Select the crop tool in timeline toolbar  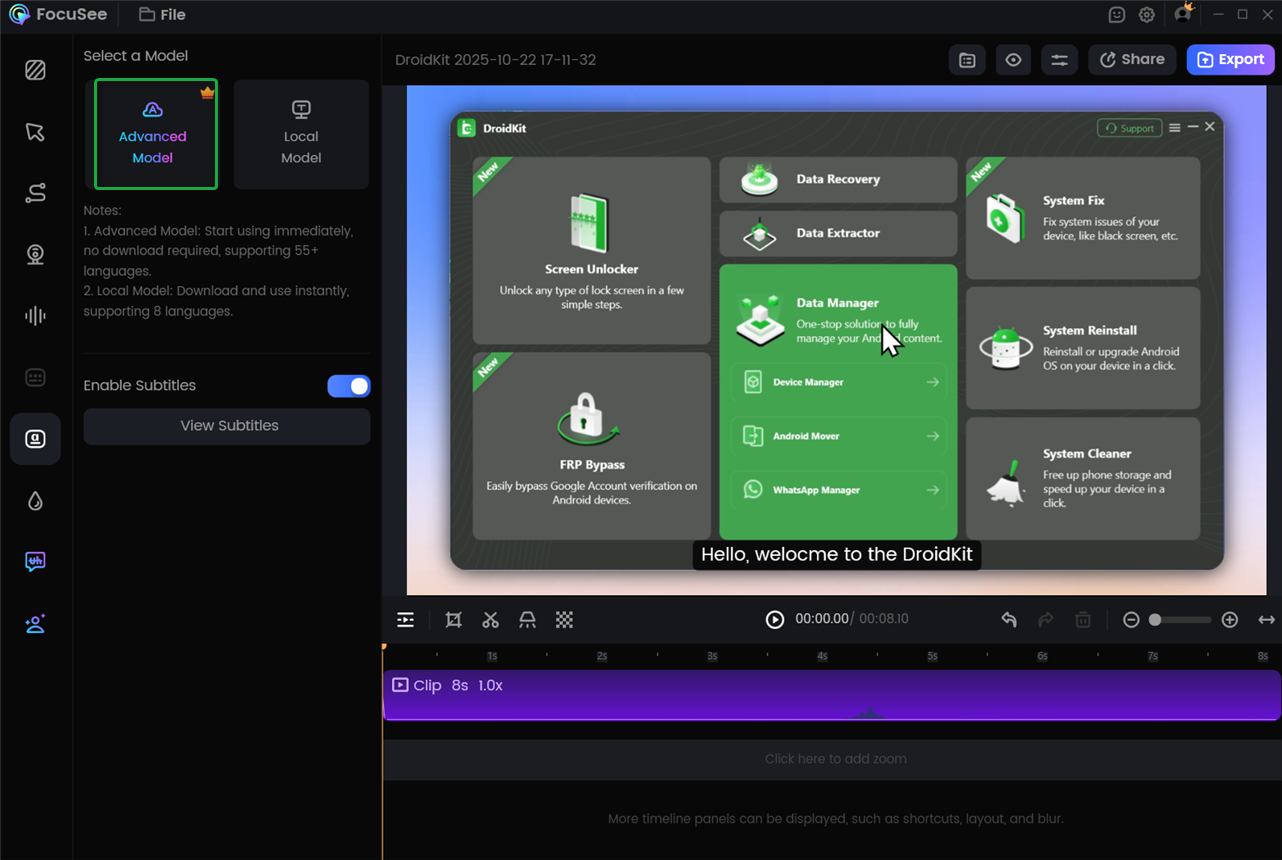click(453, 620)
